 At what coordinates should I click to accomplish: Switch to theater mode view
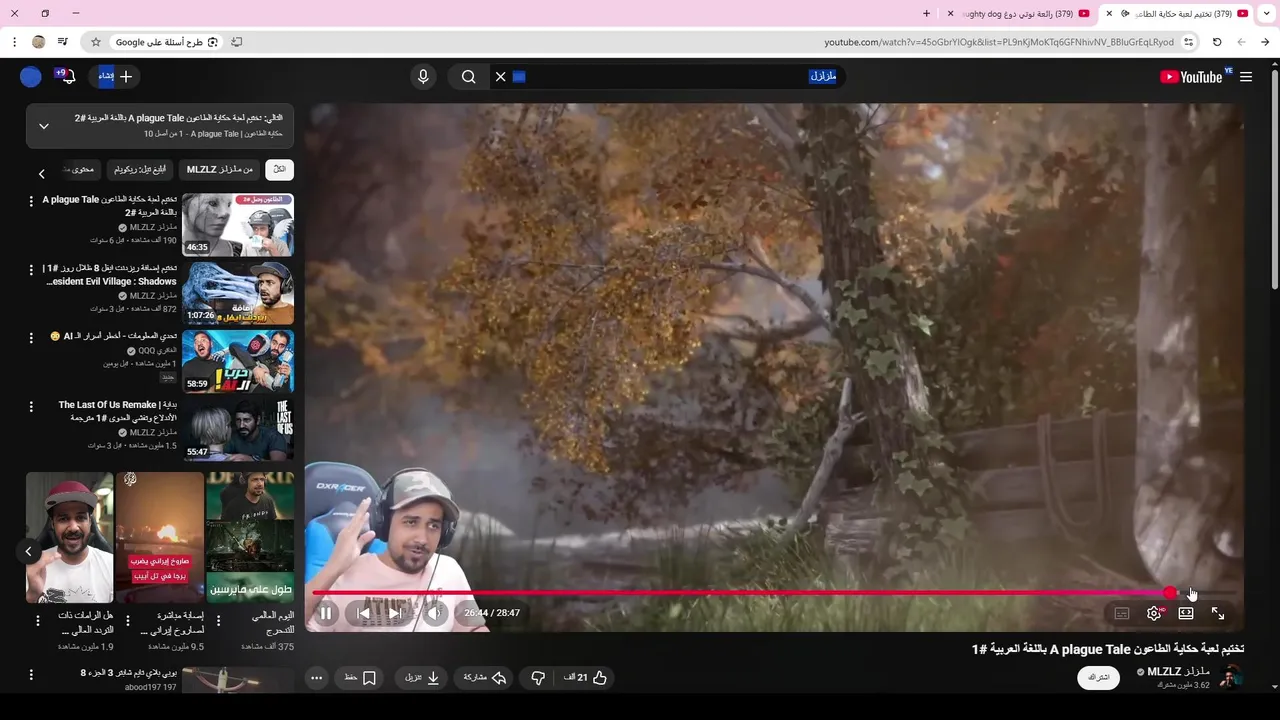1186,613
